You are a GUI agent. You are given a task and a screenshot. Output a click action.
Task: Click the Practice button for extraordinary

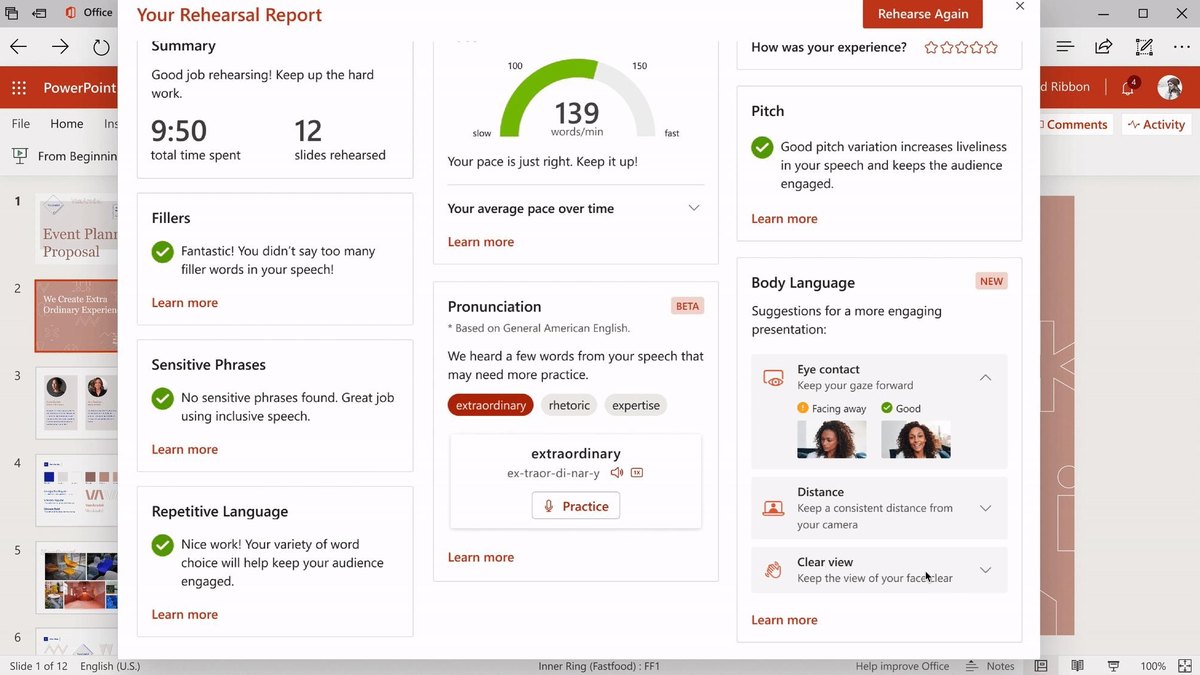pos(576,506)
